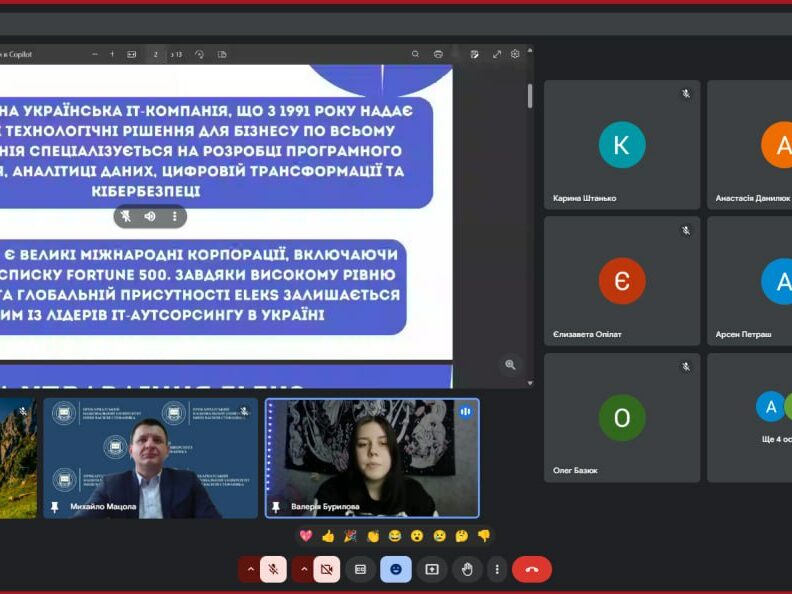Send the heart reaction
The image size is (792, 594).
[306, 535]
